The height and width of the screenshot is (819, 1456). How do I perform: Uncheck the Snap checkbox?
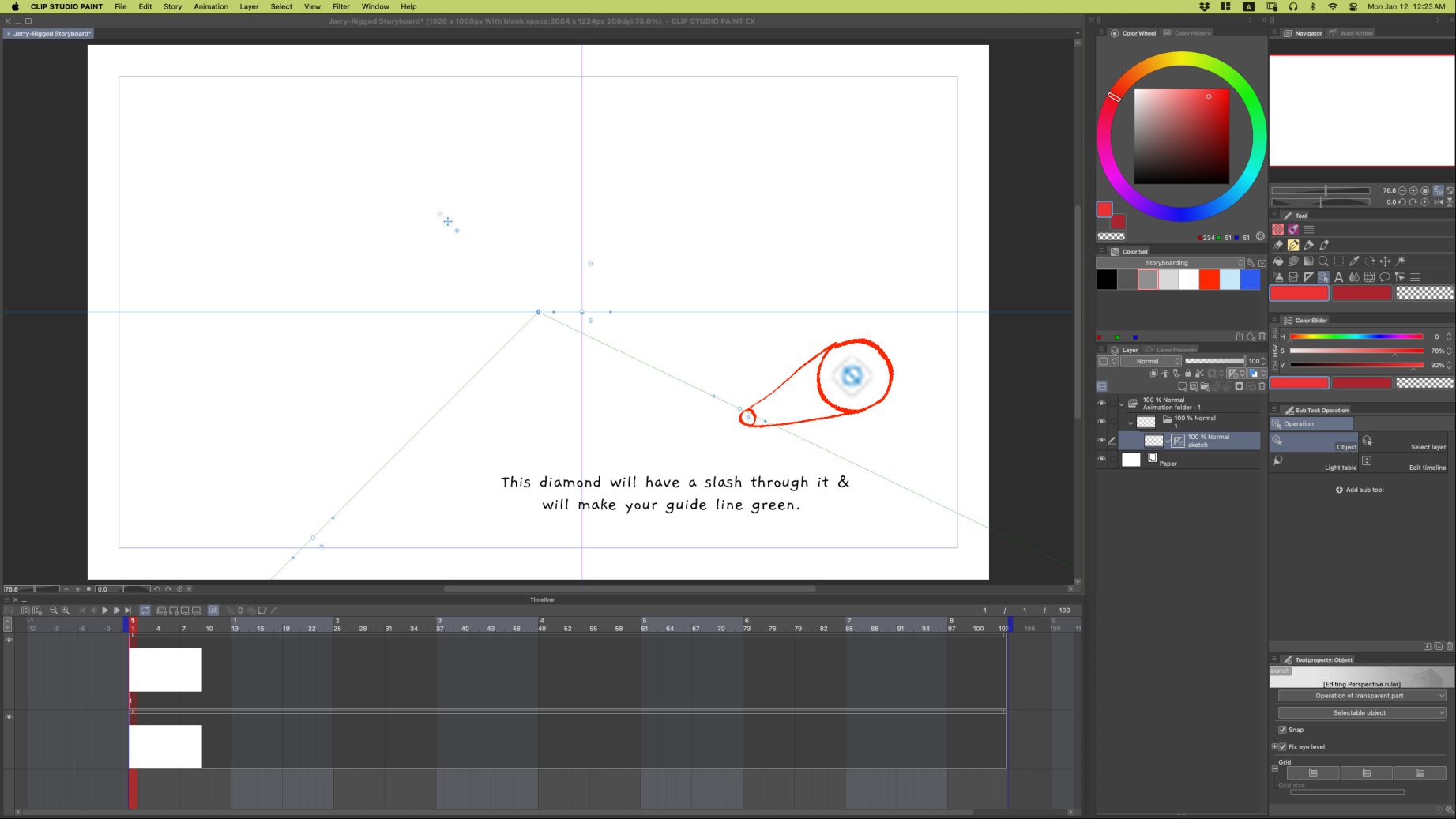(1282, 730)
